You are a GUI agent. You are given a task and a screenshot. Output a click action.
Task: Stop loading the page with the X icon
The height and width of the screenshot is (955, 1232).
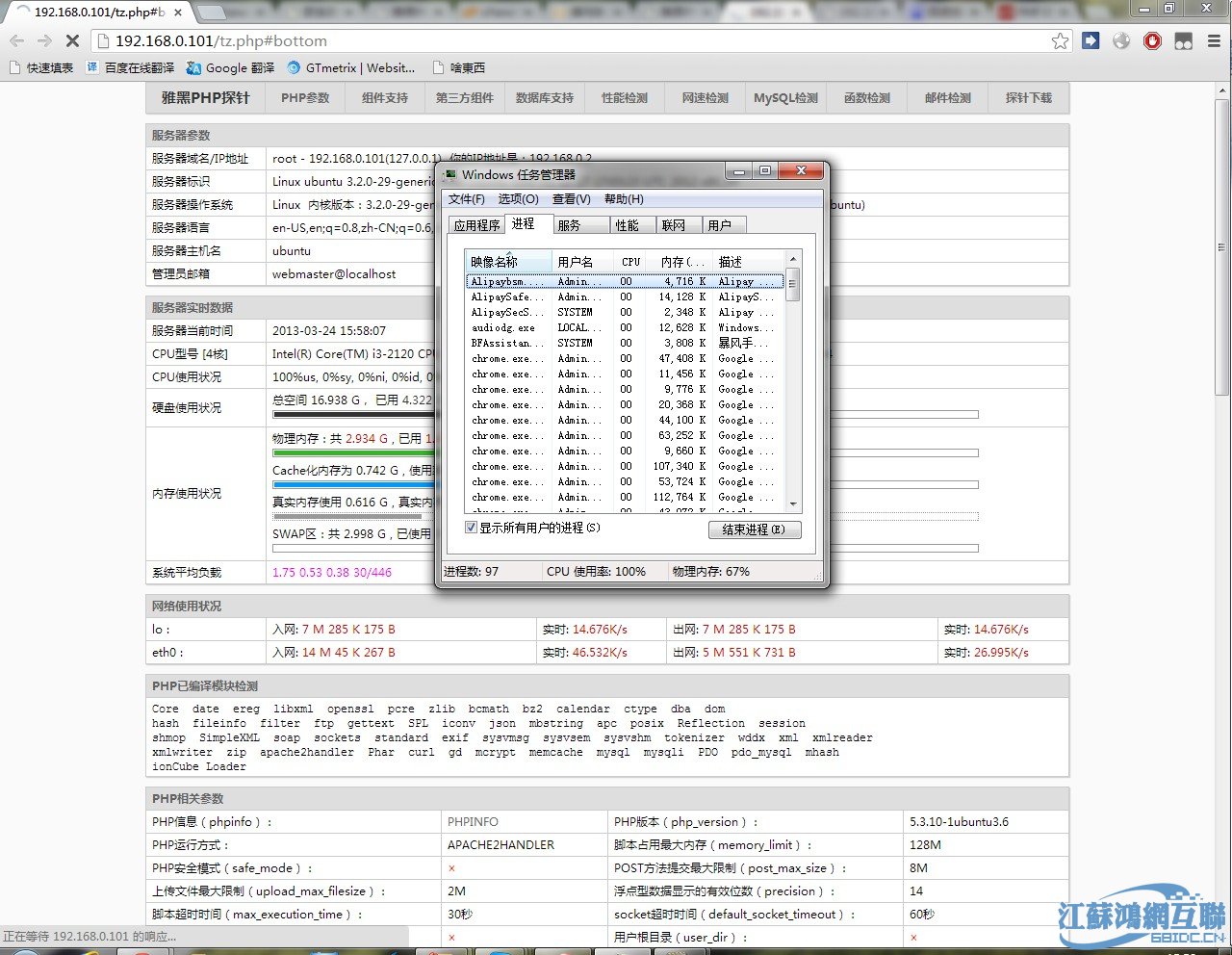coord(73,40)
